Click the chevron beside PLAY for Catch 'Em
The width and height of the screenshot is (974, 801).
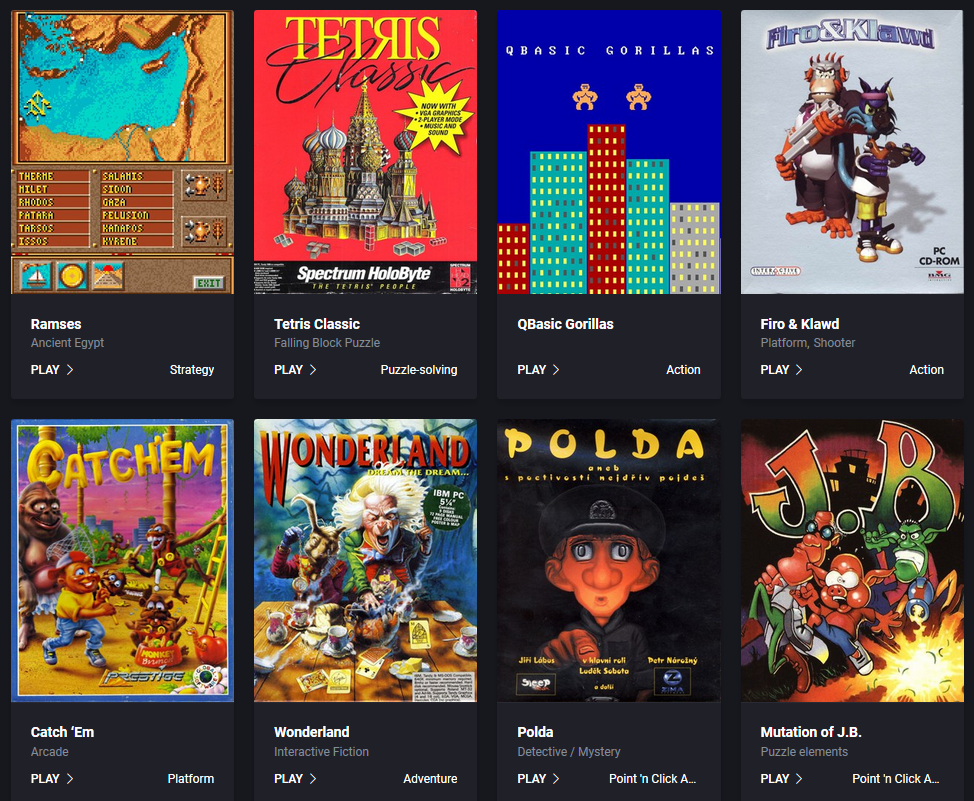(70, 779)
